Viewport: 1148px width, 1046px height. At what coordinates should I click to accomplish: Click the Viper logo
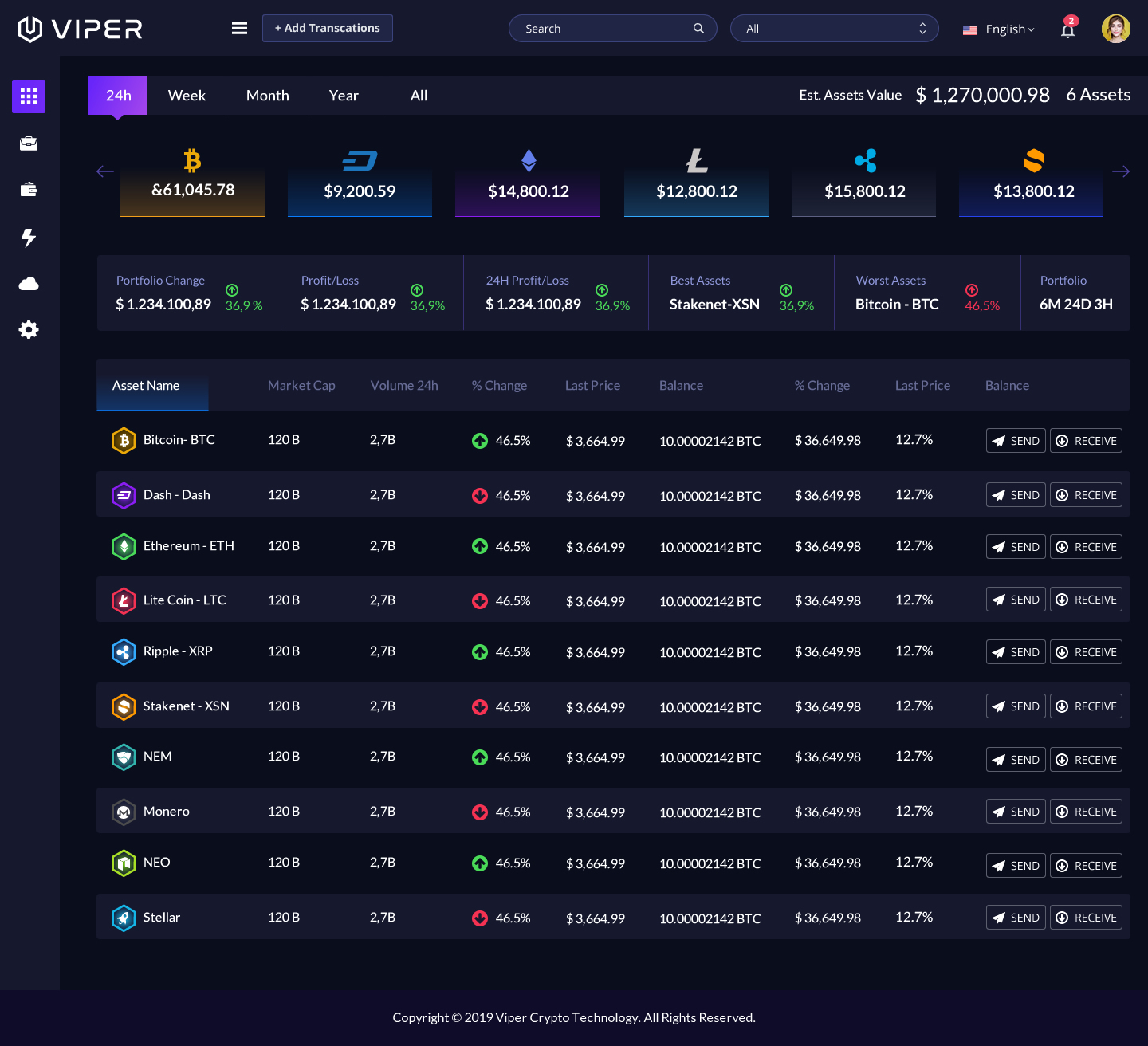(x=80, y=29)
